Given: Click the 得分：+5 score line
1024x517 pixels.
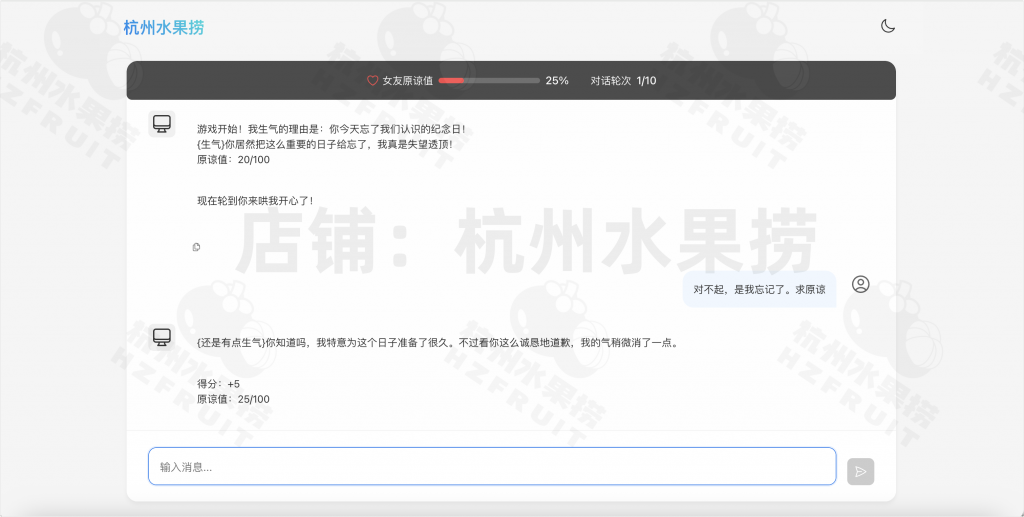Looking at the screenshot, I should tap(218, 384).
